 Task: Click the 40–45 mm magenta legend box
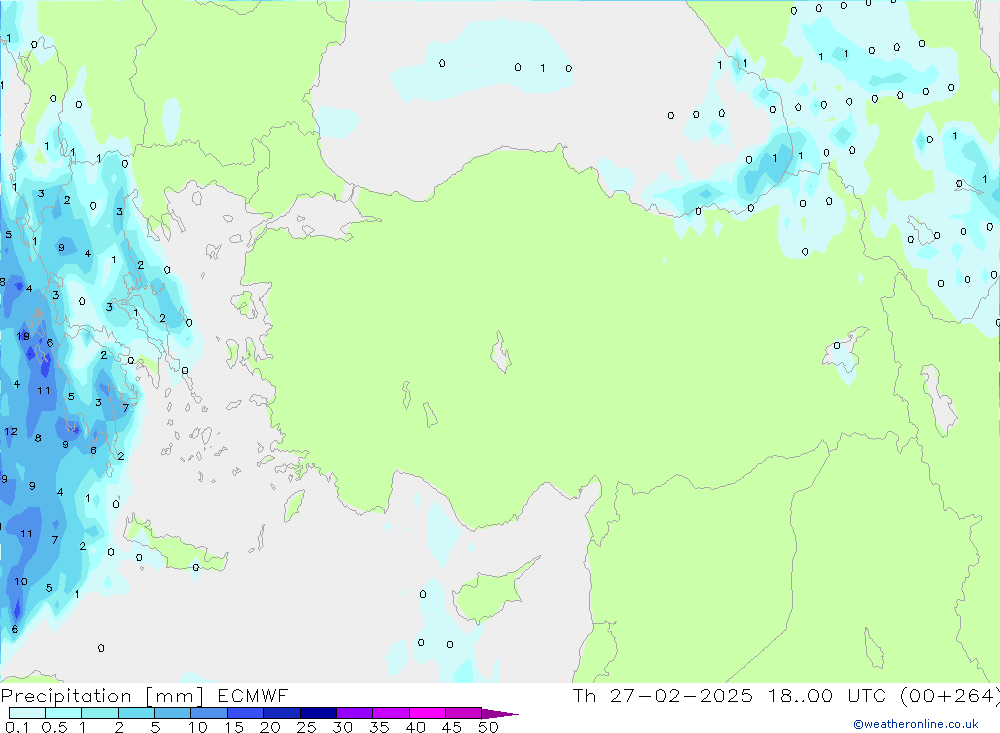pyautogui.click(x=427, y=713)
